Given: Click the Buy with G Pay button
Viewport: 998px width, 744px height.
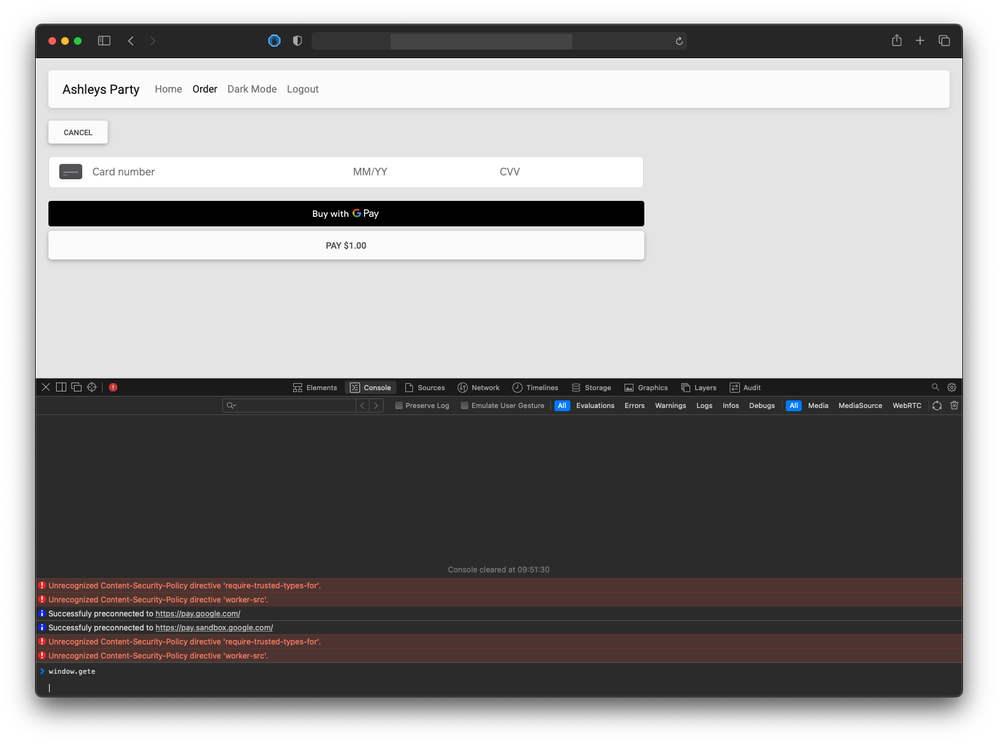Looking at the screenshot, I should pyautogui.click(x=346, y=213).
